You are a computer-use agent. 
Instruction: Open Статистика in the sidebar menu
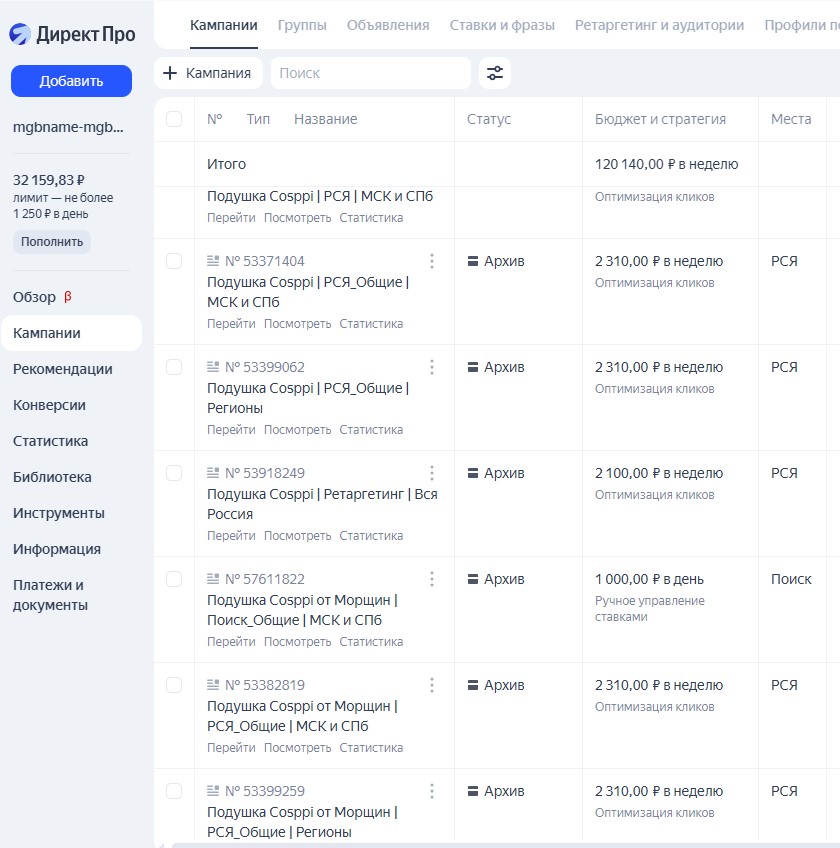click(x=50, y=441)
